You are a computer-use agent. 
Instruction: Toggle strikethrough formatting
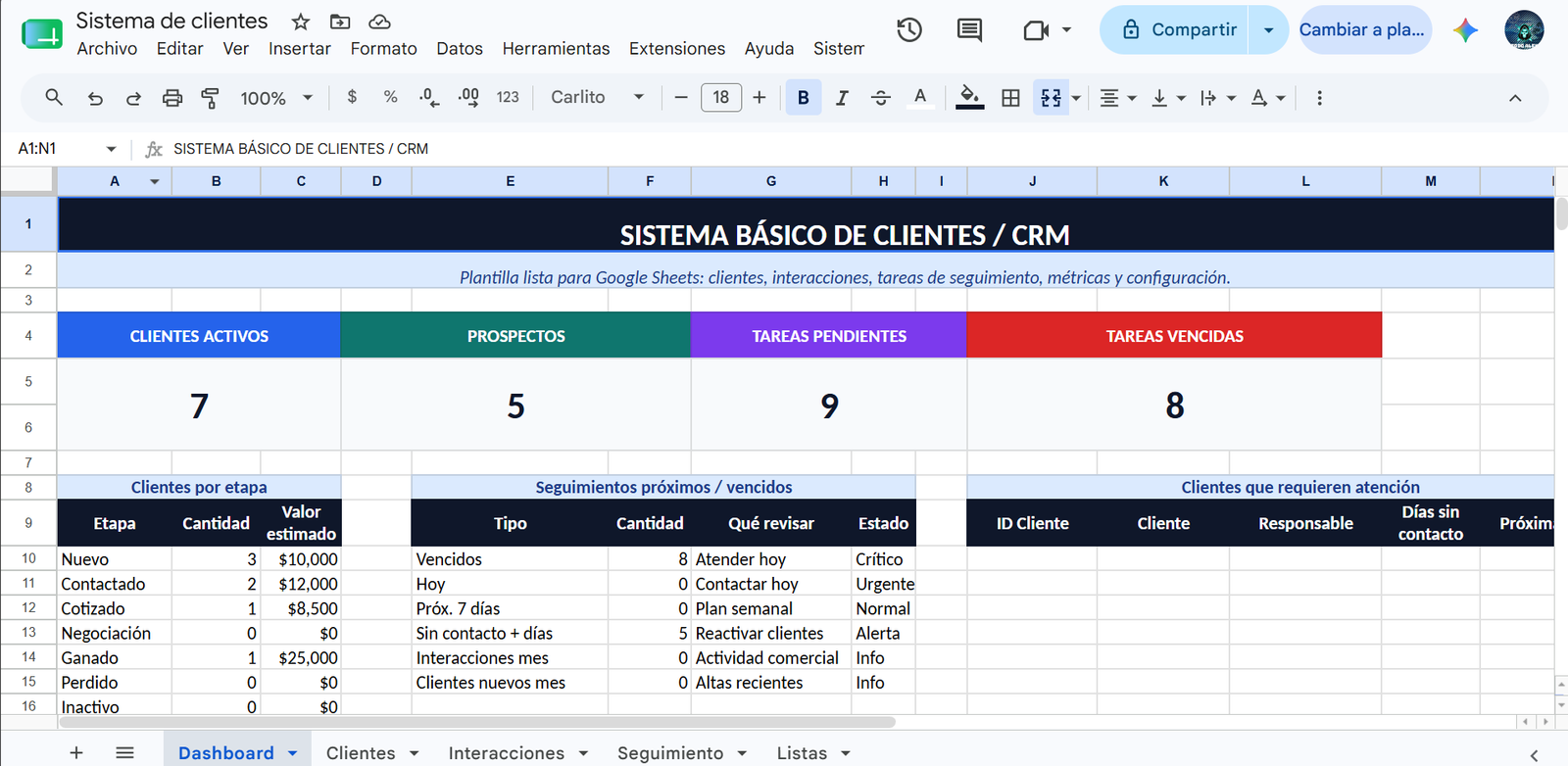[881, 97]
